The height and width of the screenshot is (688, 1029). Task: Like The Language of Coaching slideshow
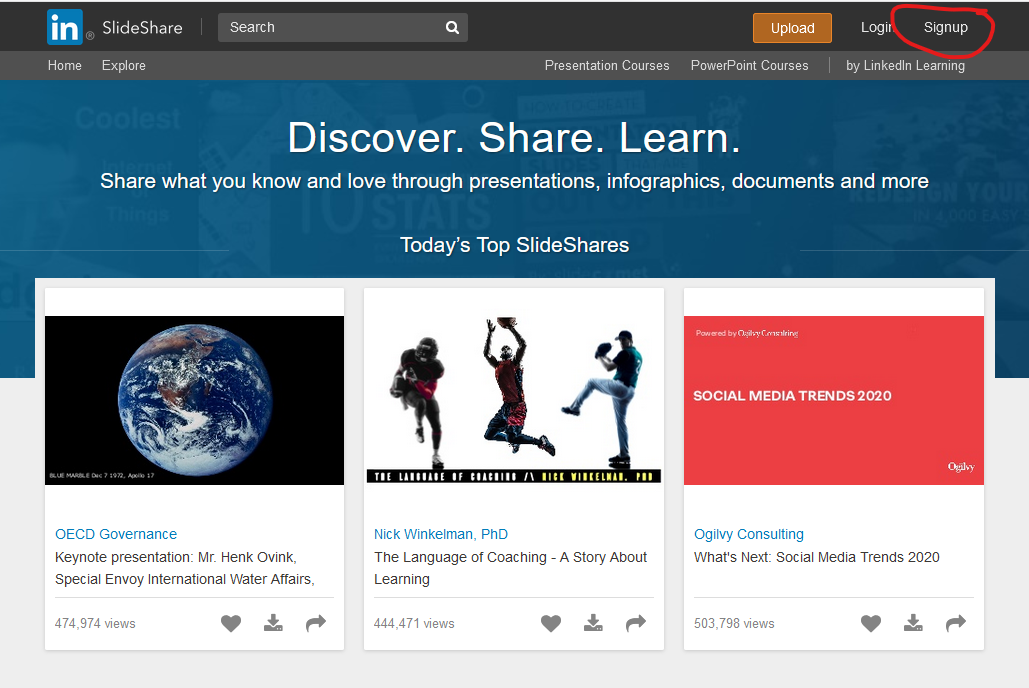(x=551, y=623)
